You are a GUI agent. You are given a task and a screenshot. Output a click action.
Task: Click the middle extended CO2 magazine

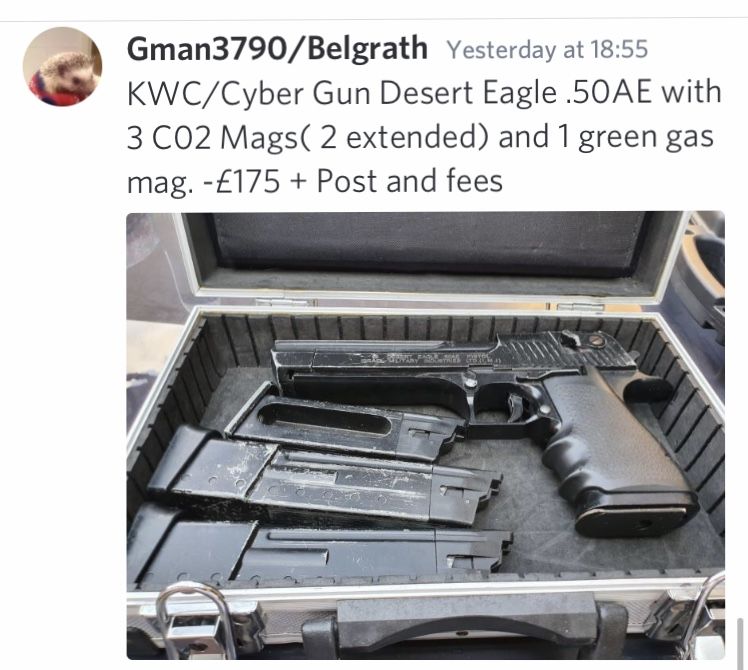pos(324,480)
